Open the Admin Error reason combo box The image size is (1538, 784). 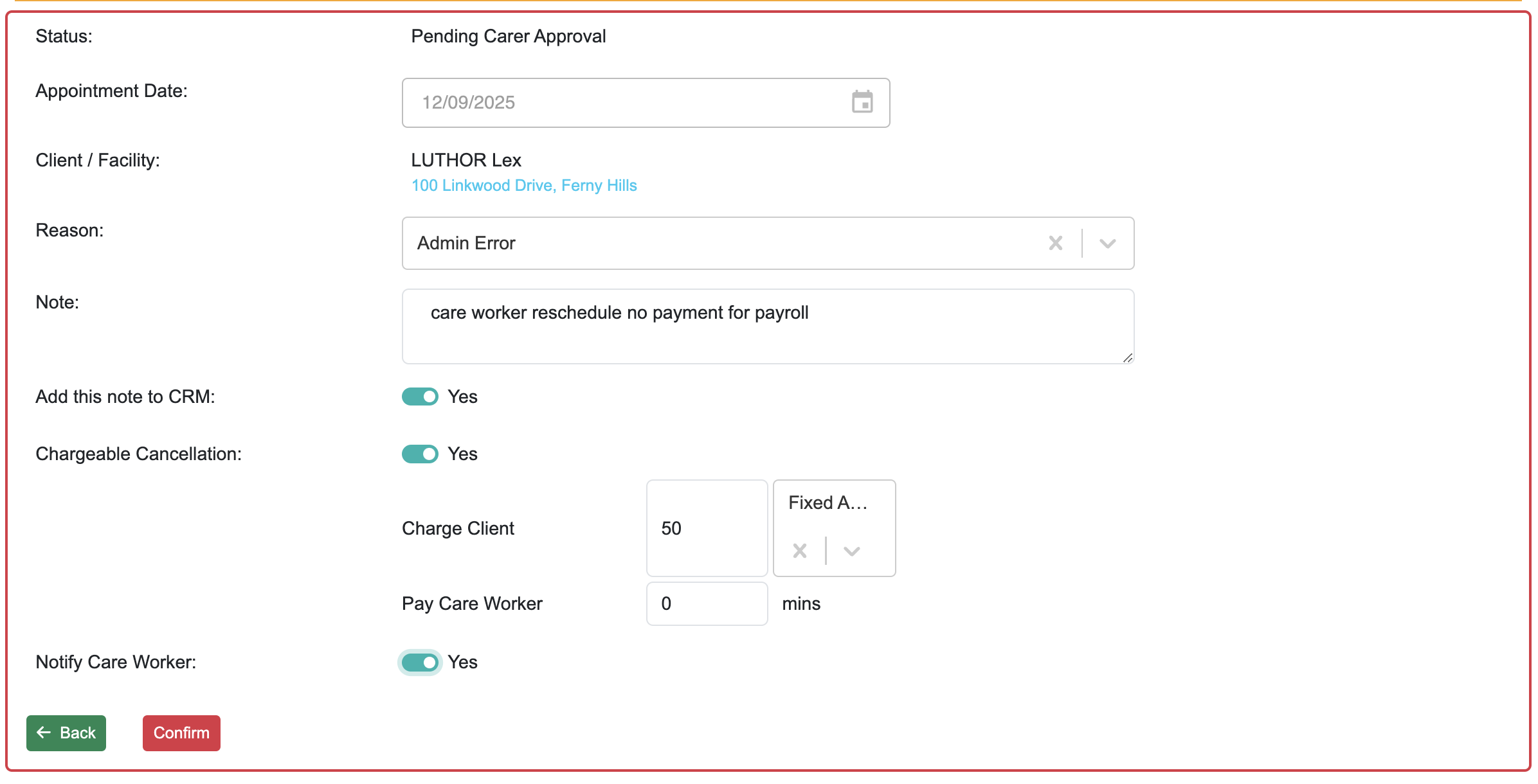(707, 243)
